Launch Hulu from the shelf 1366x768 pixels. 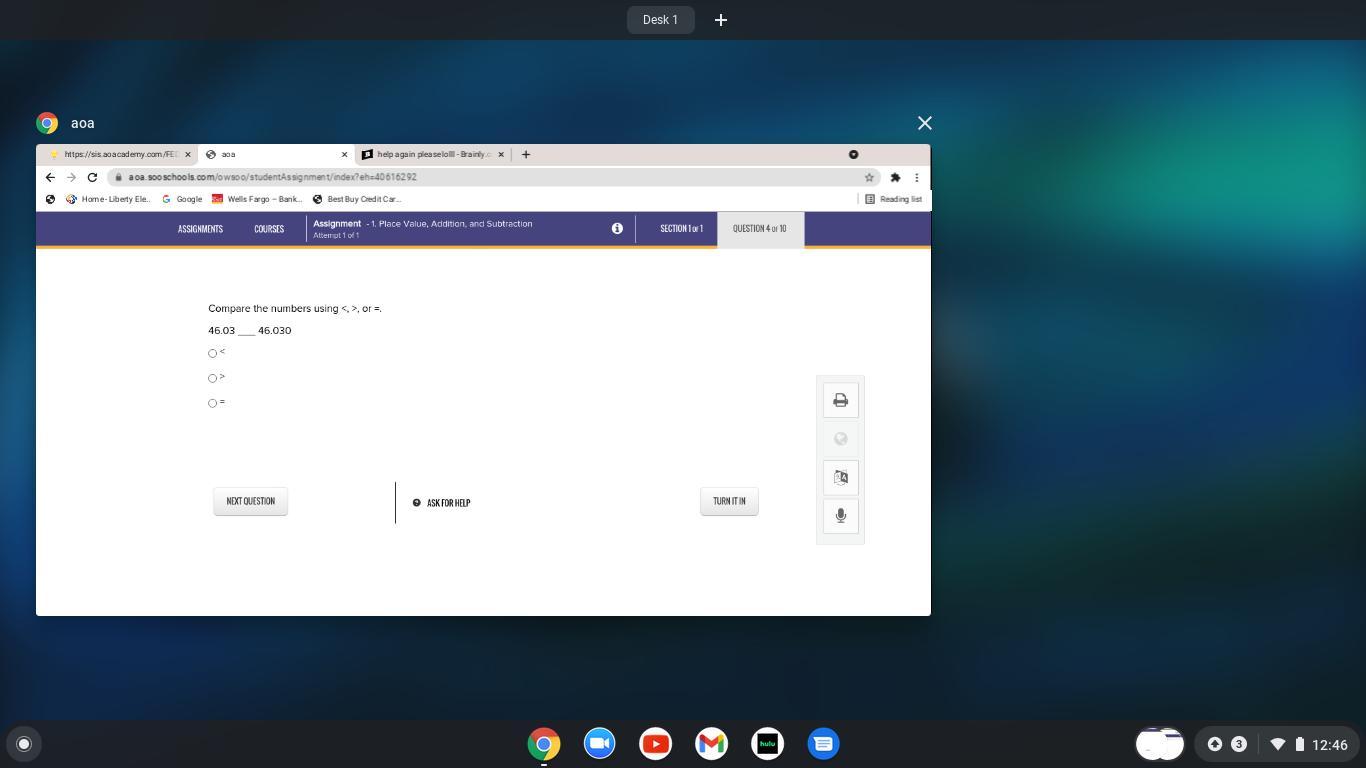[768, 743]
